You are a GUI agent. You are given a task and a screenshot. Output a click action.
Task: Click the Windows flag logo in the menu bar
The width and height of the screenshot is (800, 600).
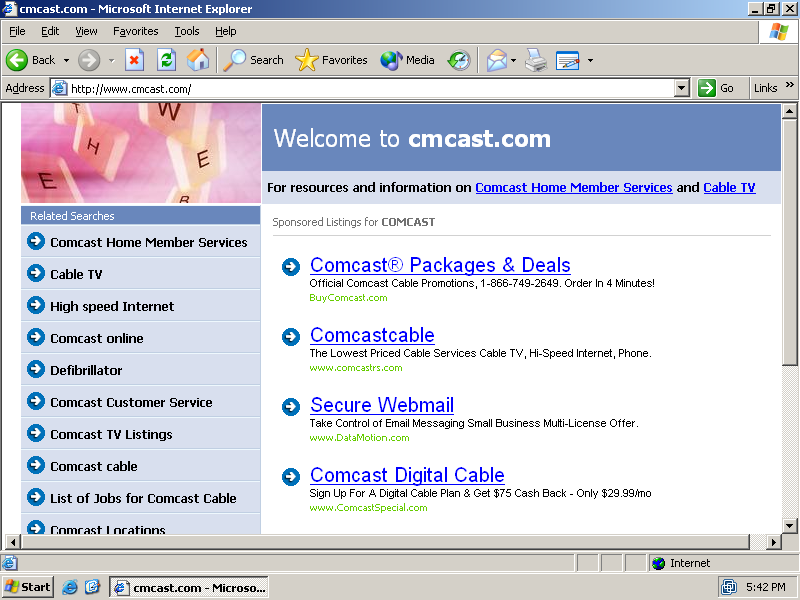[779, 32]
